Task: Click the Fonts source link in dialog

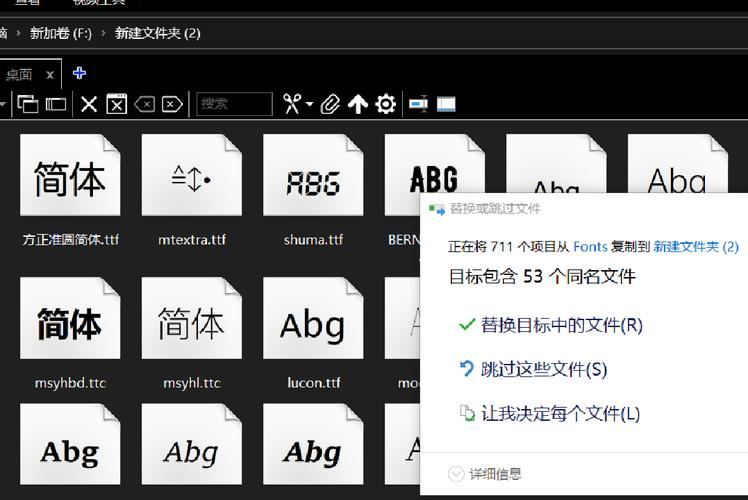Action: pyautogui.click(x=590, y=247)
